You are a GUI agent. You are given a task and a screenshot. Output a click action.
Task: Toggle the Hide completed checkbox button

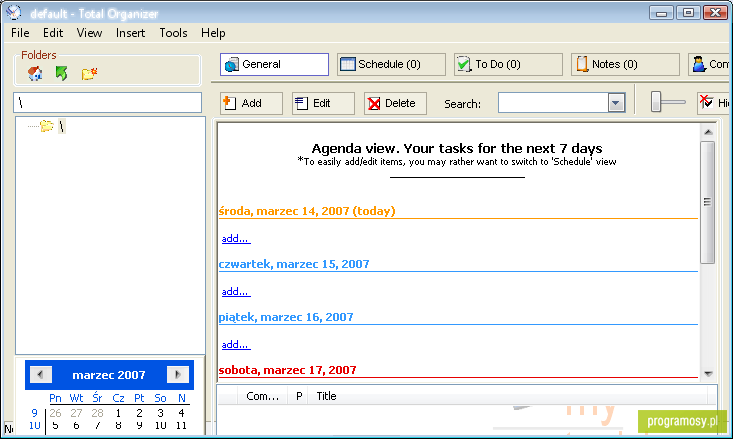point(713,103)
